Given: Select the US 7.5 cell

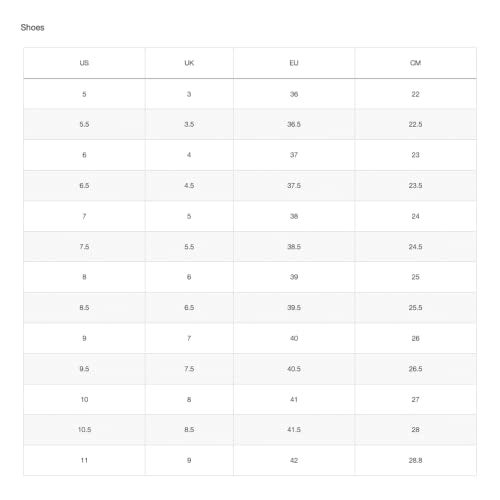Looking at the screenshot, I should (x=84, y=247).
